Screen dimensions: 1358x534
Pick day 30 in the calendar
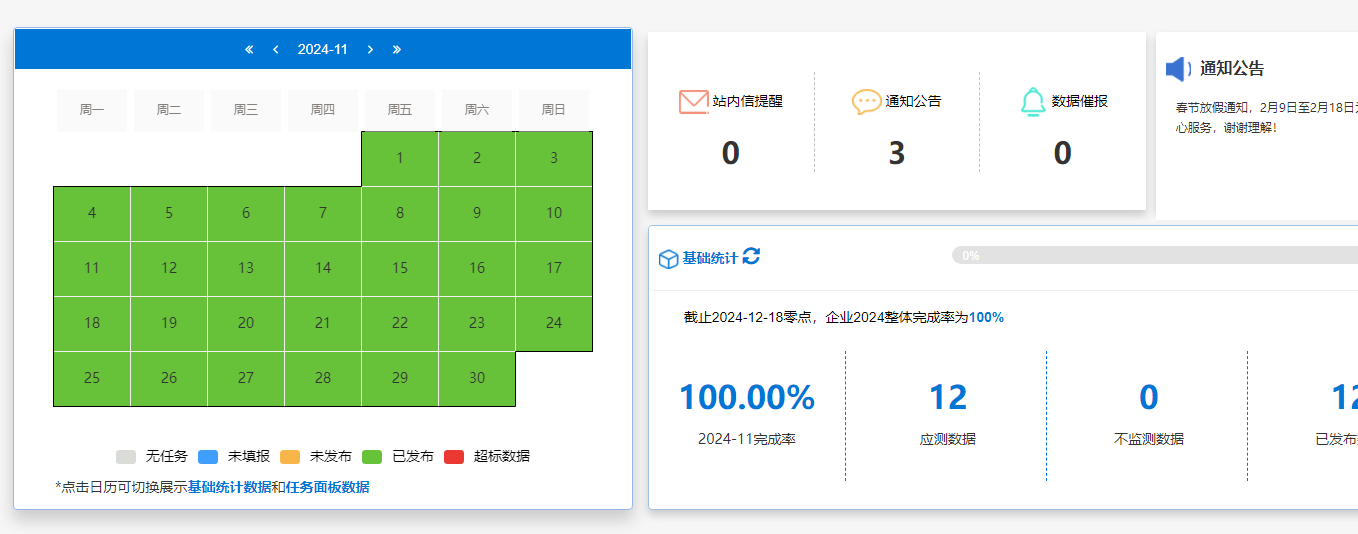point(477,378)
